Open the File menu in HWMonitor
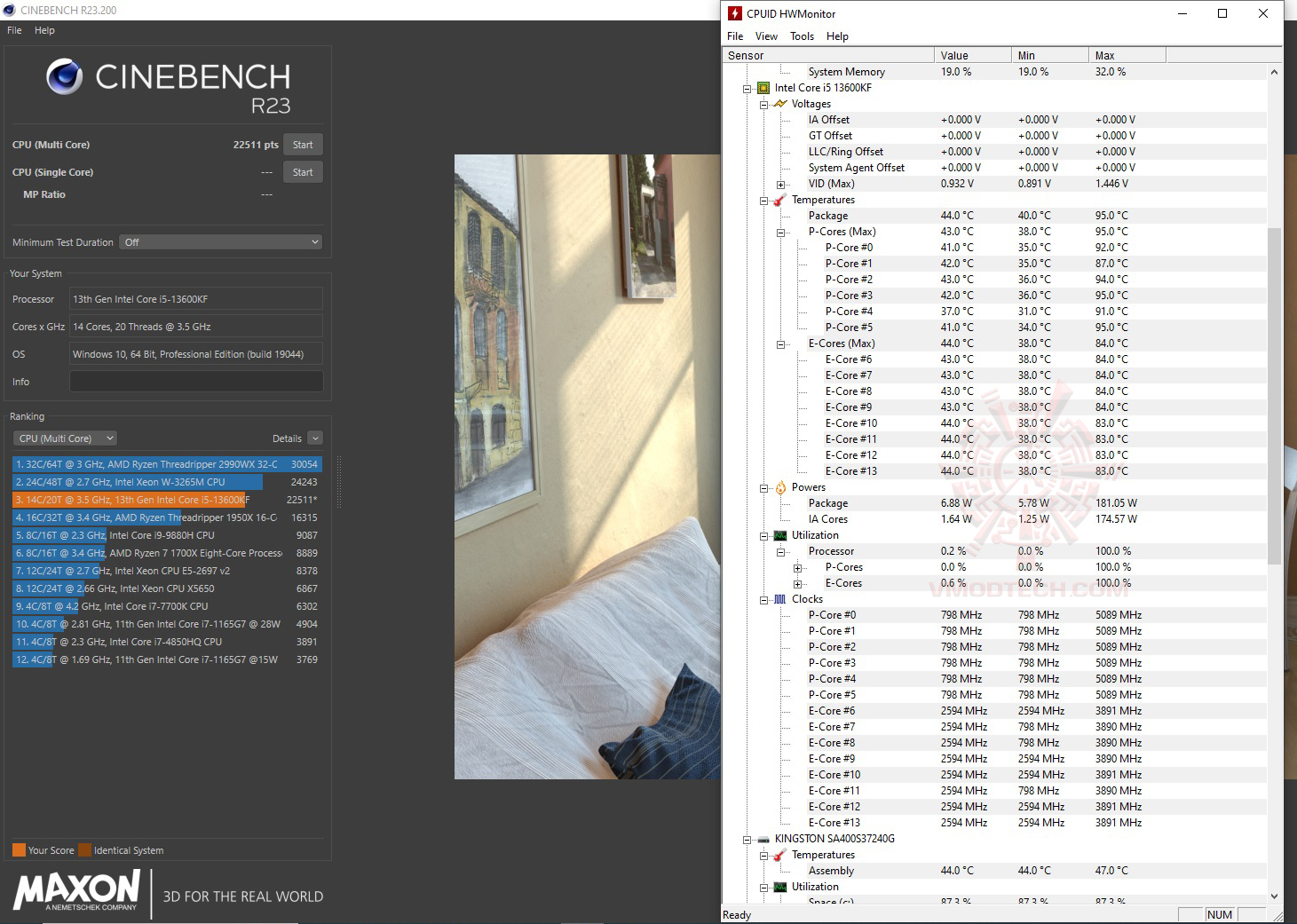This screenshot has width=1297, height=924. click(735, 36)
